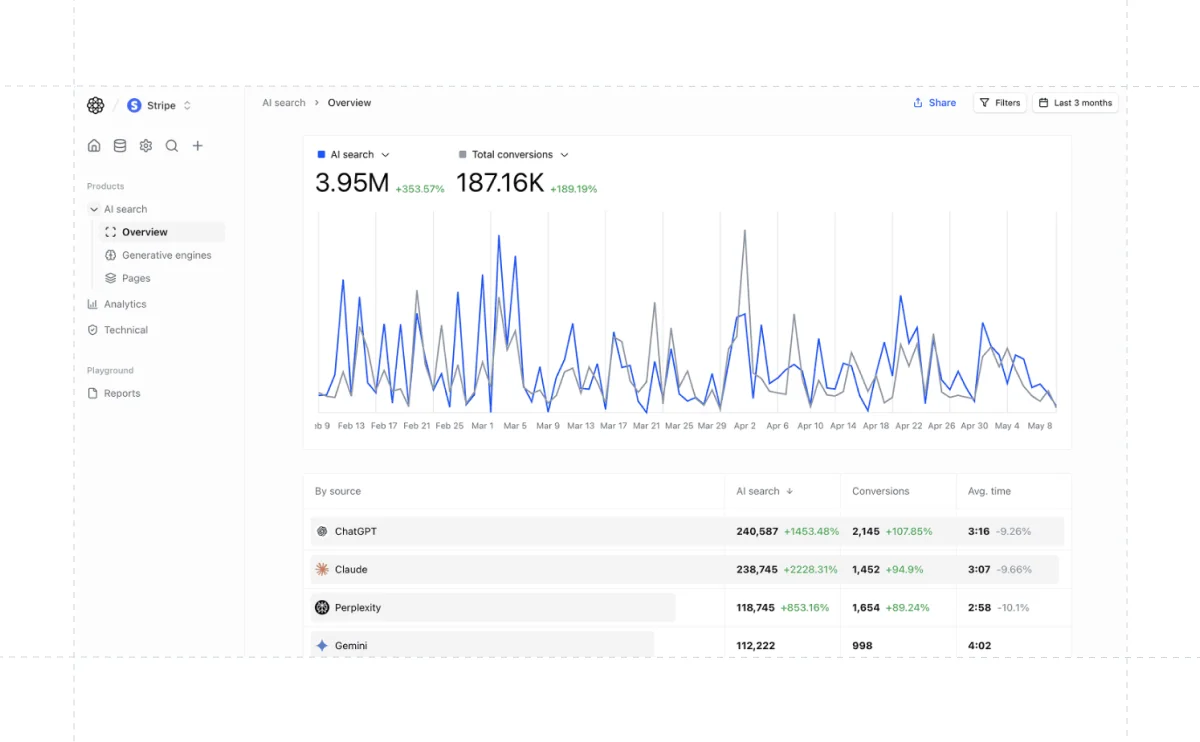Click the Avg. time column header
Image resolution: width=1200 pixels, height=742 pixels.
989,491
